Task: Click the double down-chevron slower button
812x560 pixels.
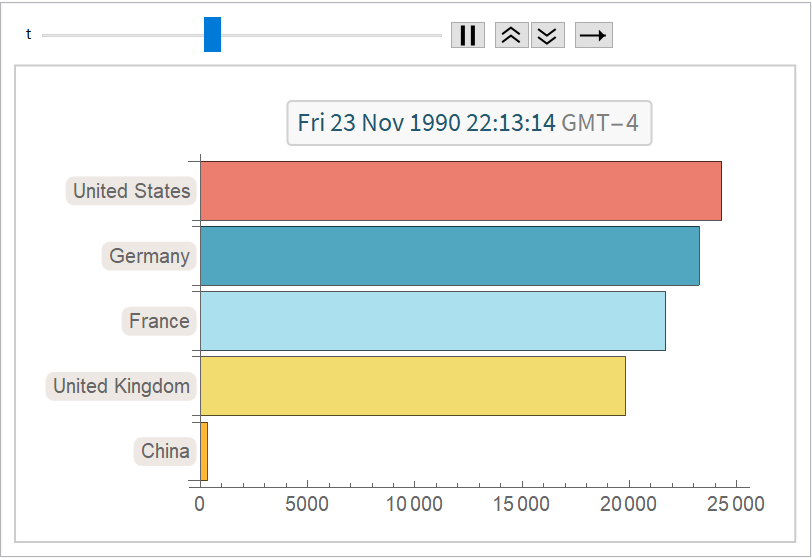Action: 547,35
